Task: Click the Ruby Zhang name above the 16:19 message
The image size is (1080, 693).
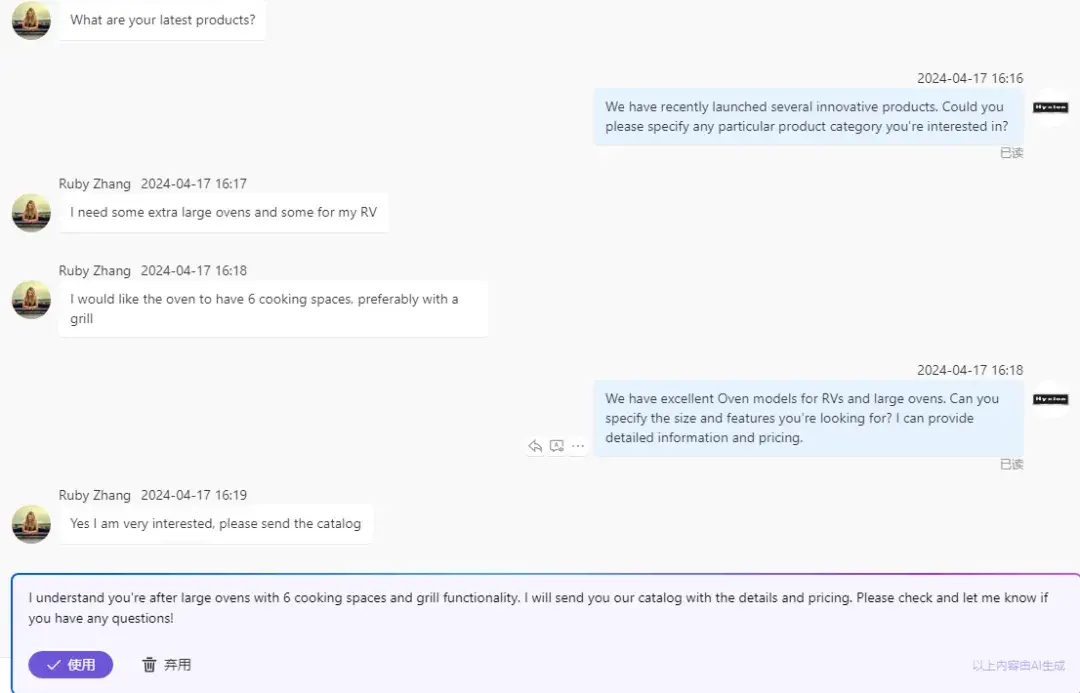Action: tap(94, 495)
